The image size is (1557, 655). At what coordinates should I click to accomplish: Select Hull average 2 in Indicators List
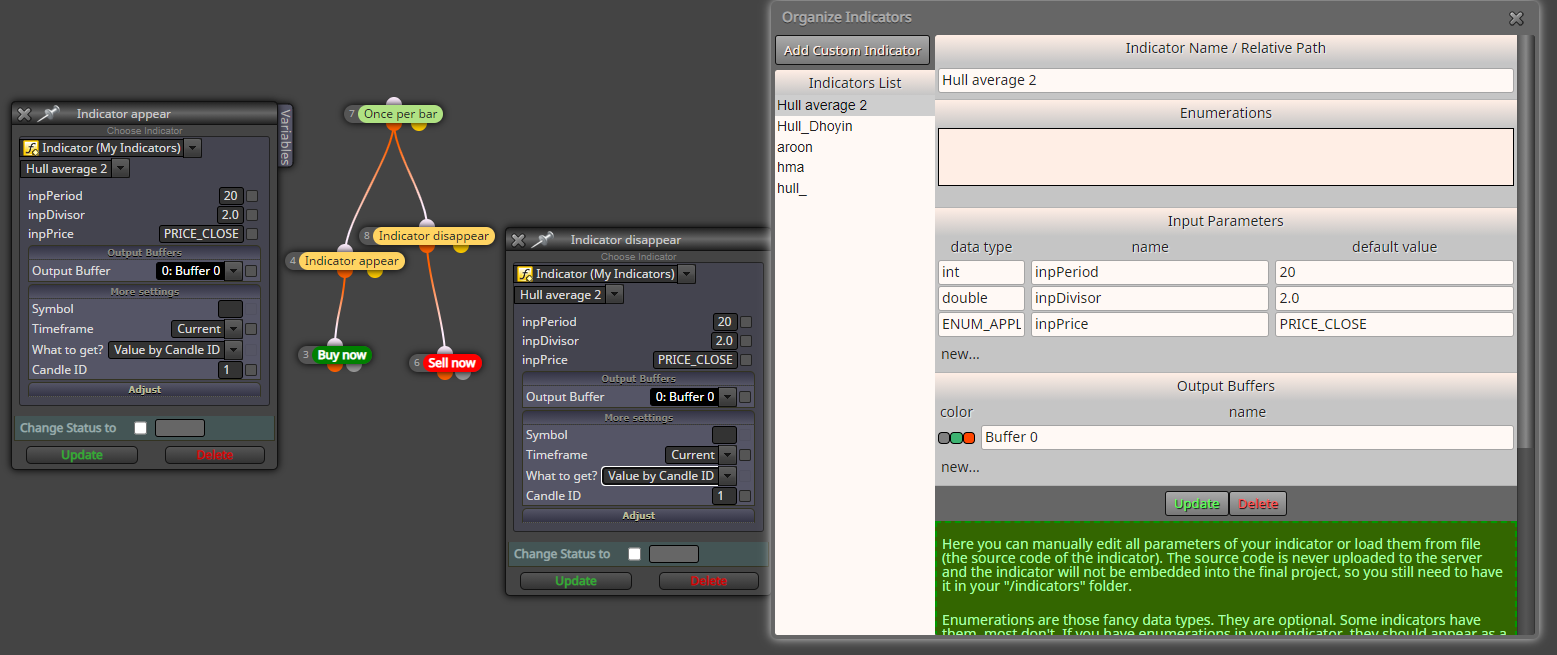pyautogui.click(x=855, y=105)
